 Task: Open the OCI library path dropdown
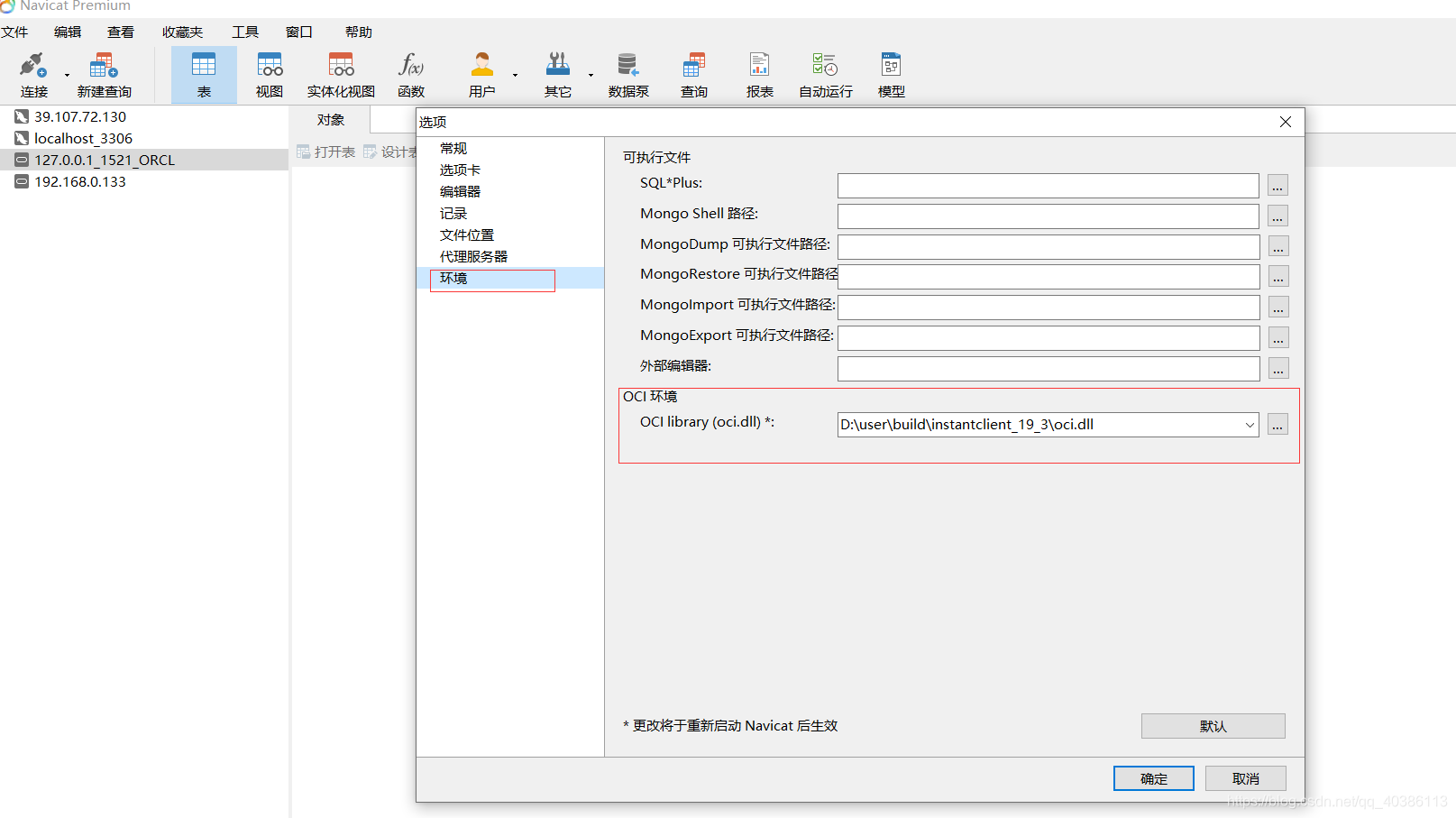1250,425
